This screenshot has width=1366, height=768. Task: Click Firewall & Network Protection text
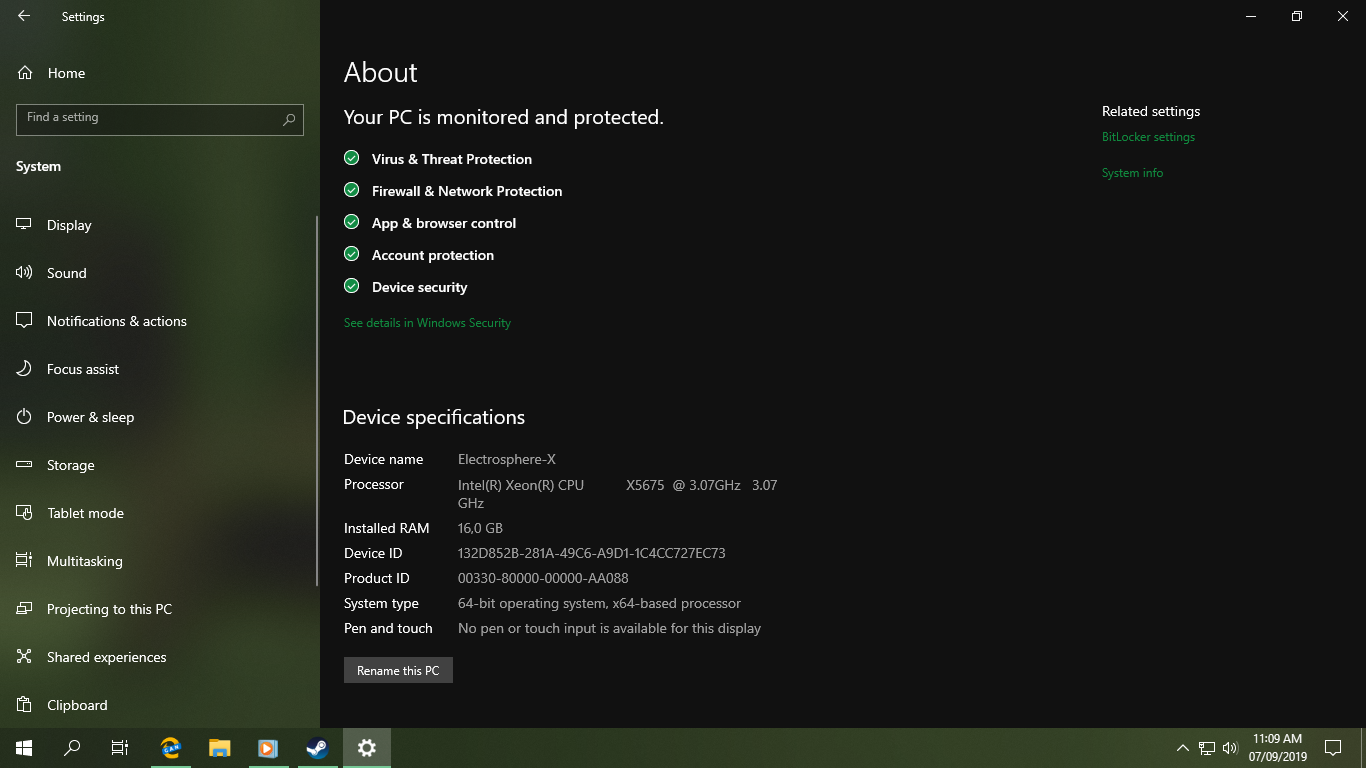pos(467,191)
